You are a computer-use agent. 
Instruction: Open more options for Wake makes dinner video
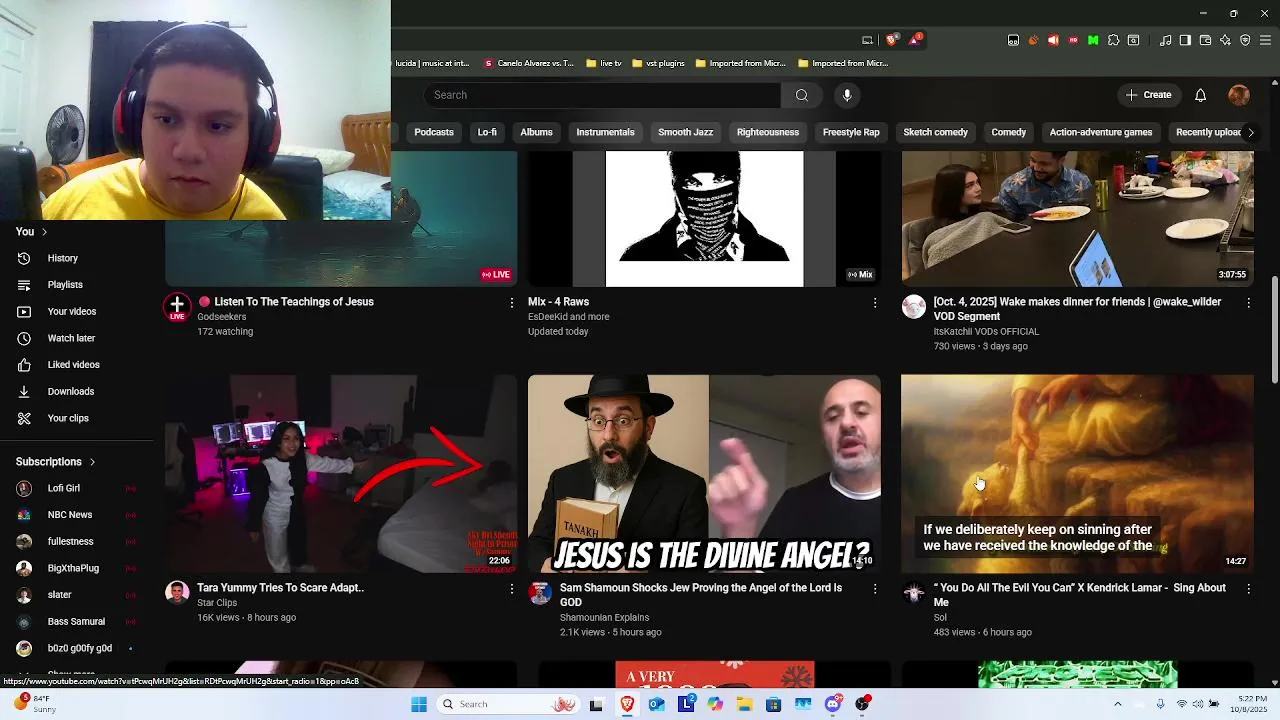point(1248,302)
